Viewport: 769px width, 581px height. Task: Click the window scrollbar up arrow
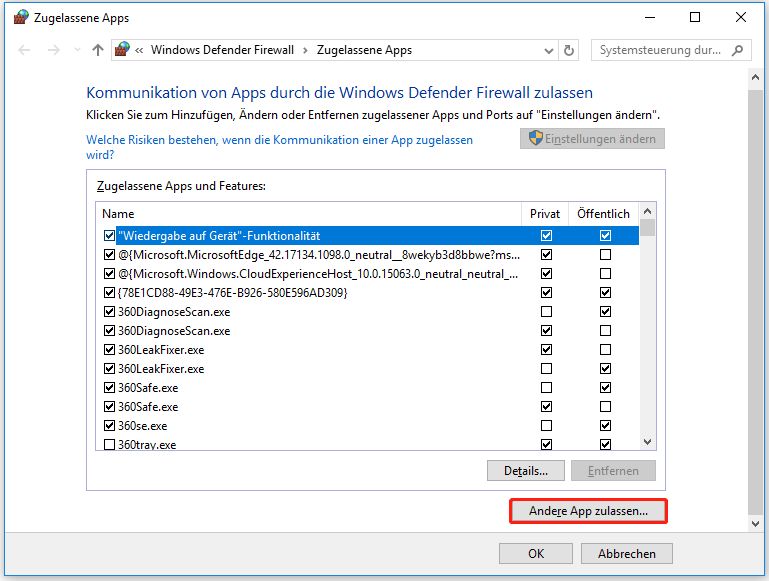pyautogui.click(x=755, y=77)
